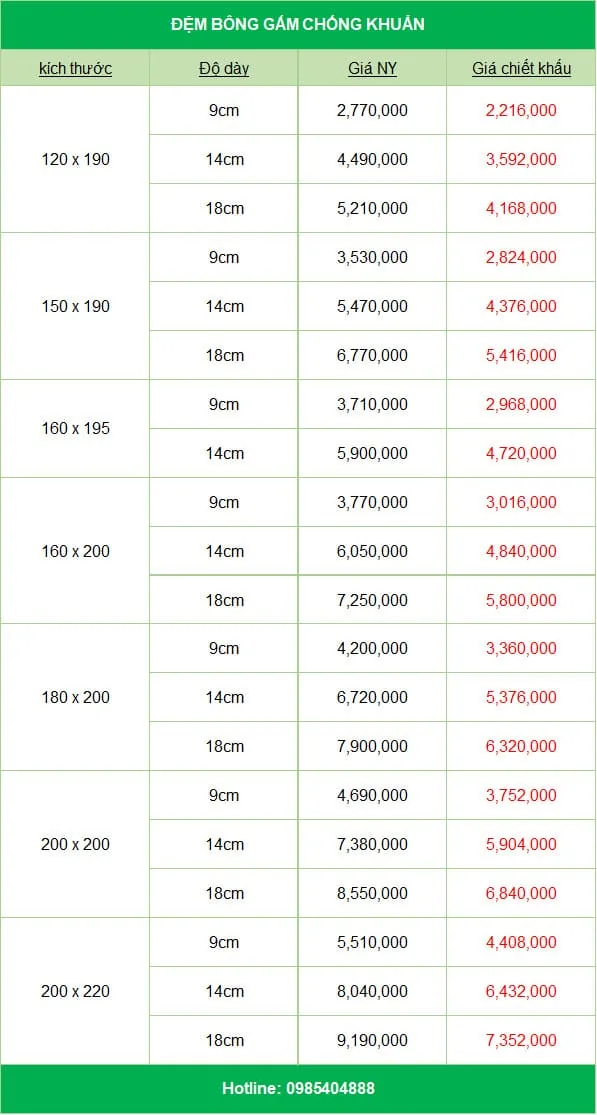The height and width of the screenshot is (1115, 597).
Task: Click the ĐỆM BÔNG GẤM CHỐNG KHUẨN title banner
Action: pos(298,25)
